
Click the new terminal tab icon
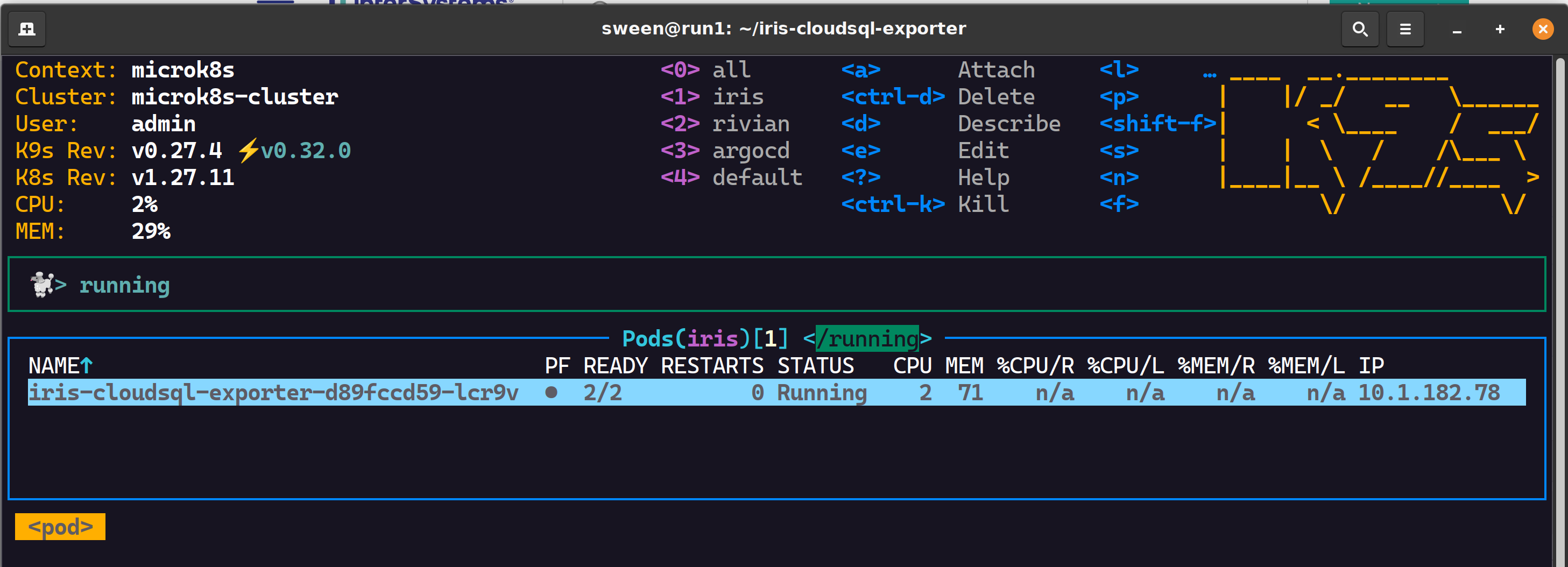pyautogui.click(x=27, y=29)
